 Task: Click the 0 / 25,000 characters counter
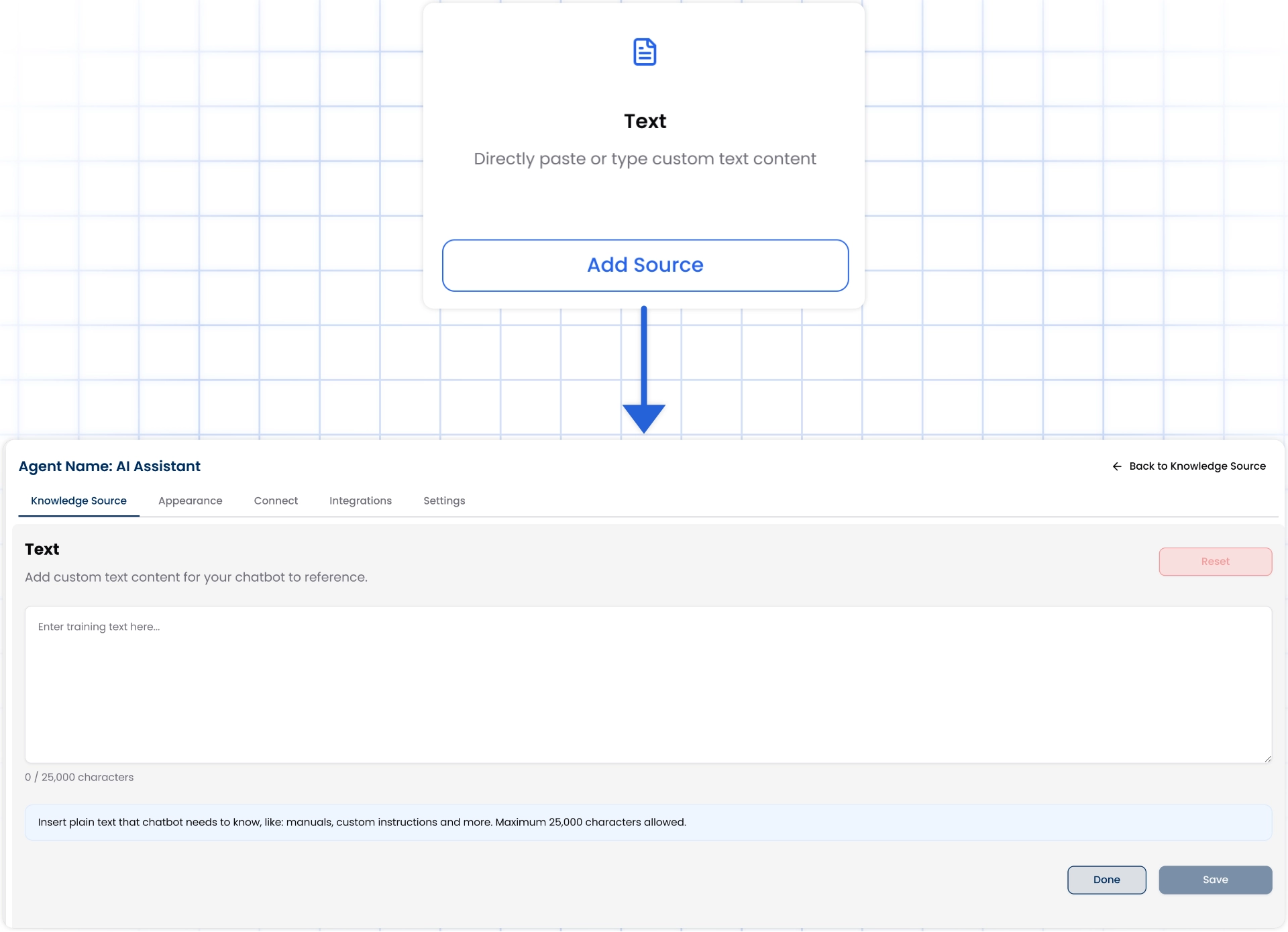[x=79, y=777]
